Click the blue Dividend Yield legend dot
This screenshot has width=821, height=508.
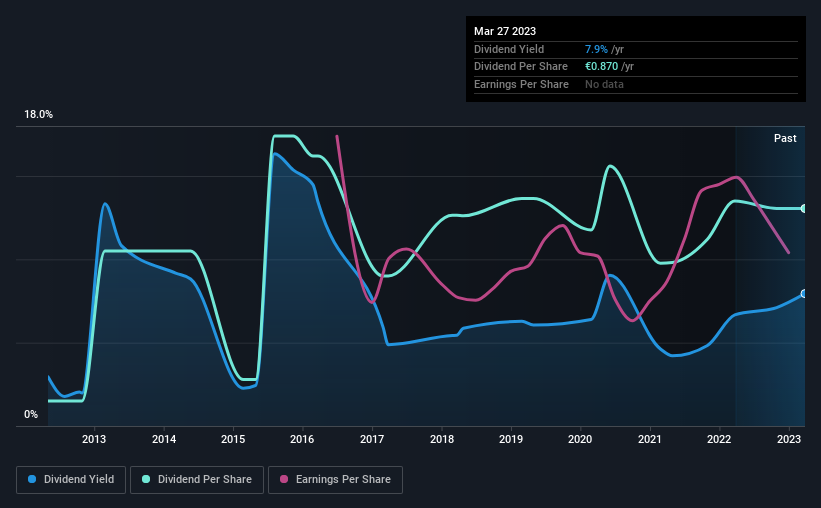click(x=32, y=479)
